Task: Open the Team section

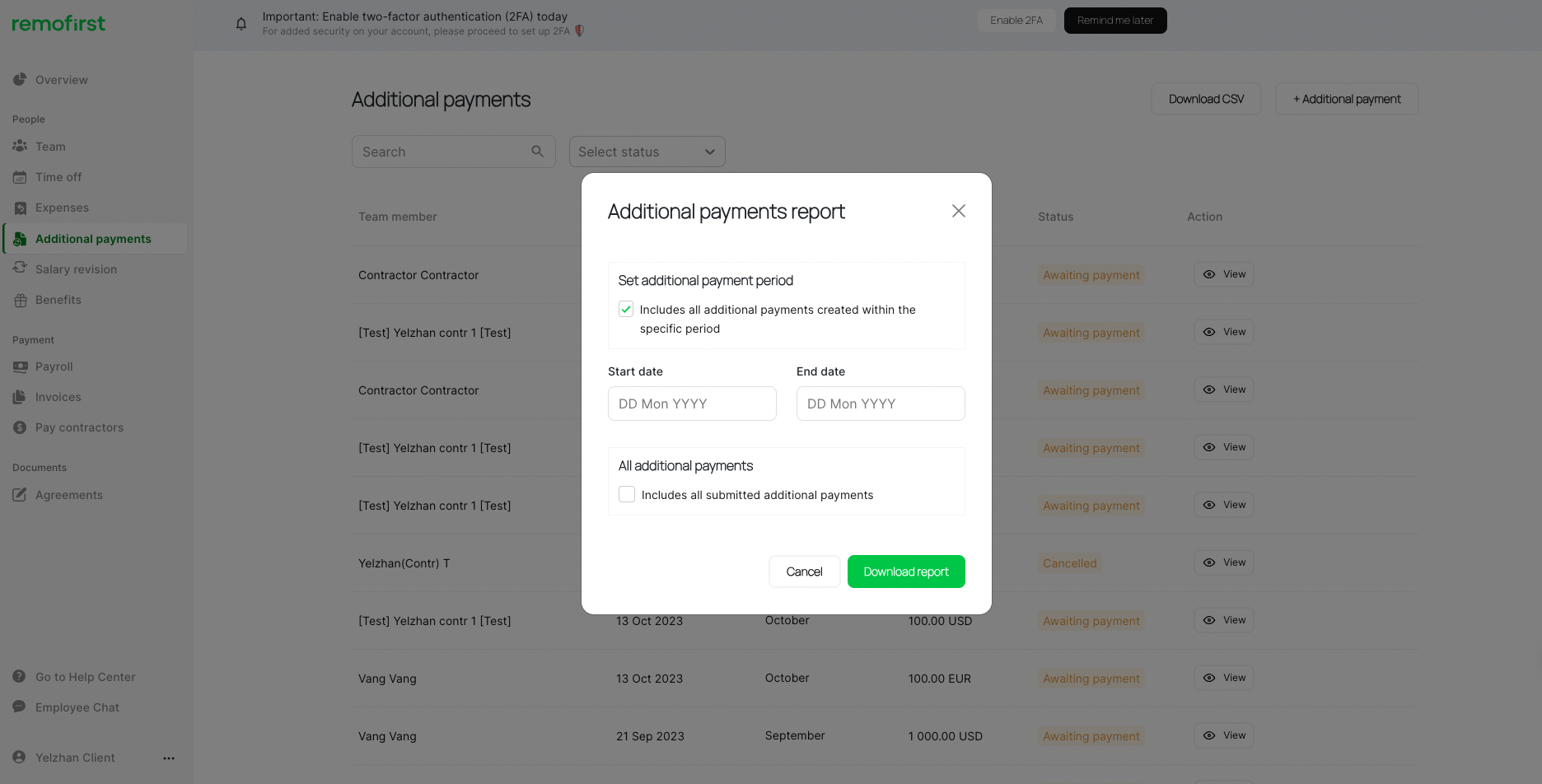Action: [x=50, y=147]
